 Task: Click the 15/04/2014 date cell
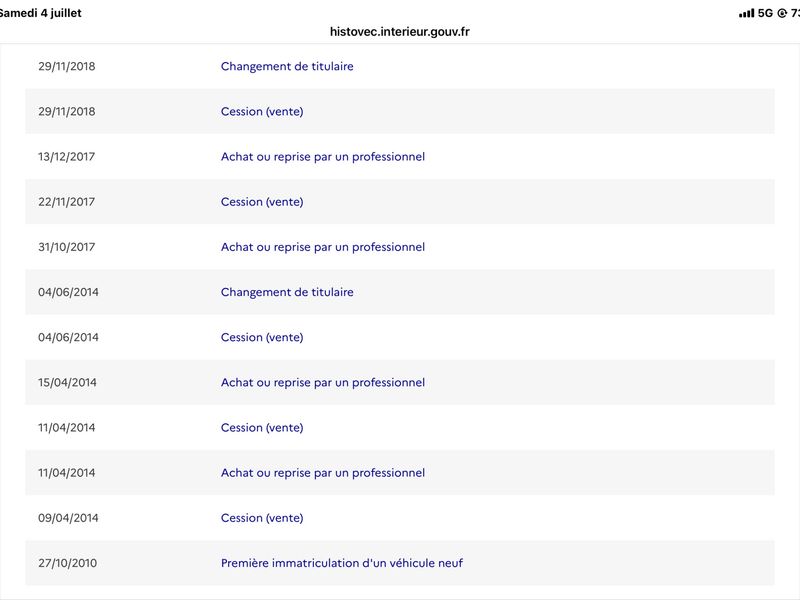point(67,382)
